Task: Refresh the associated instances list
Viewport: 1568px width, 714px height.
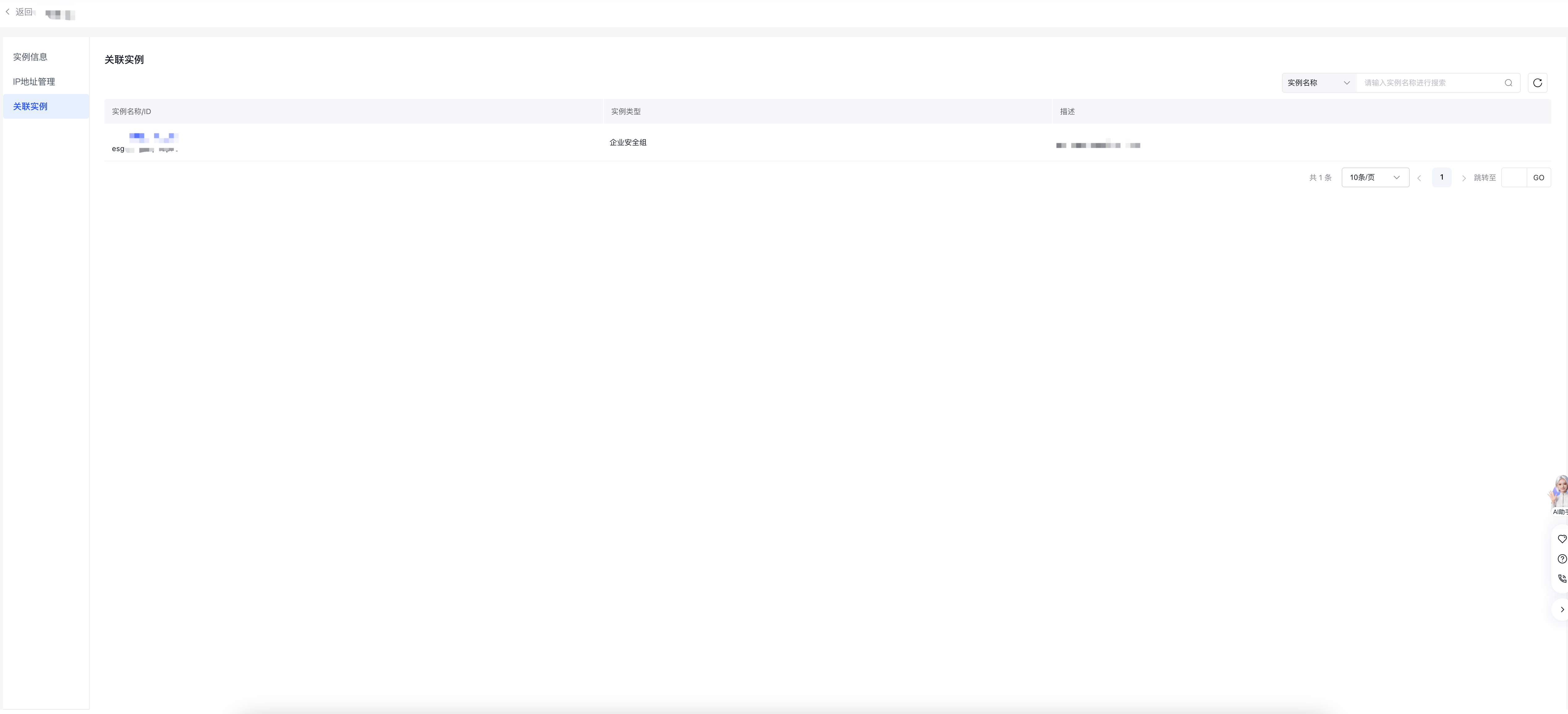Action: point(1537,83)
